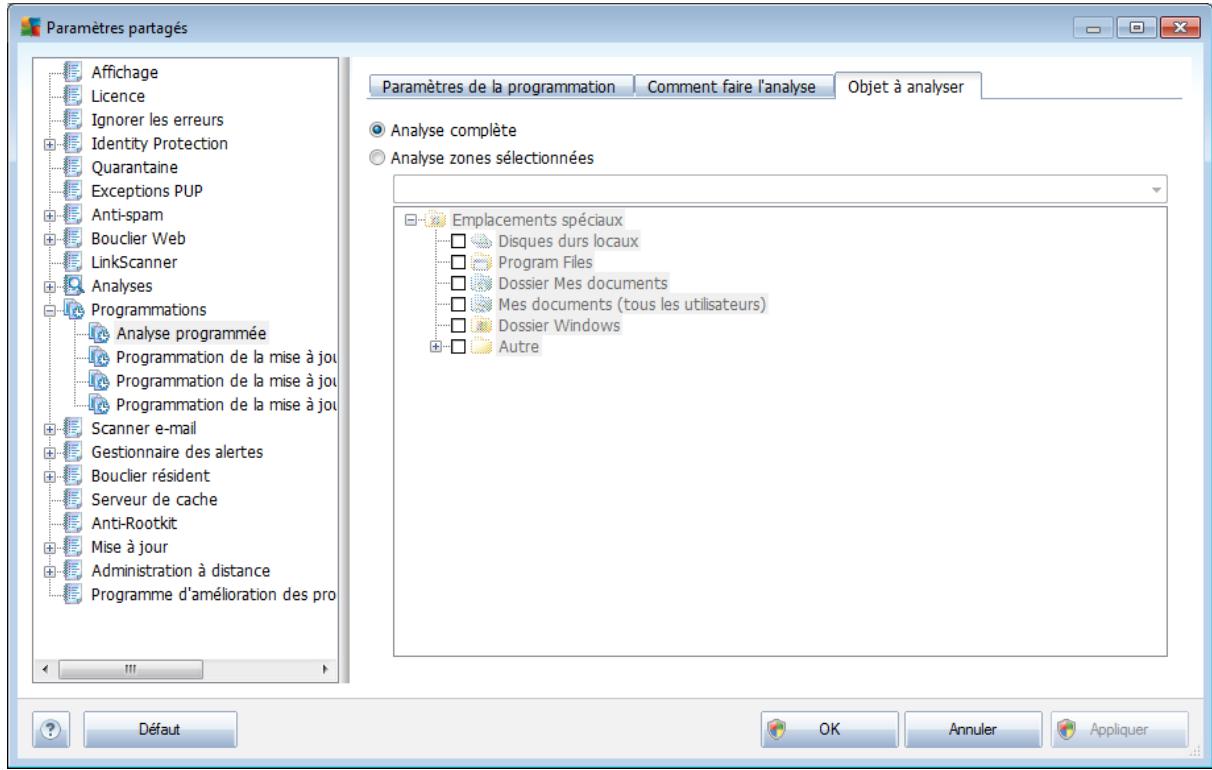Confirm with the OK button
The image size is (1212, 770).
[830, 730]
